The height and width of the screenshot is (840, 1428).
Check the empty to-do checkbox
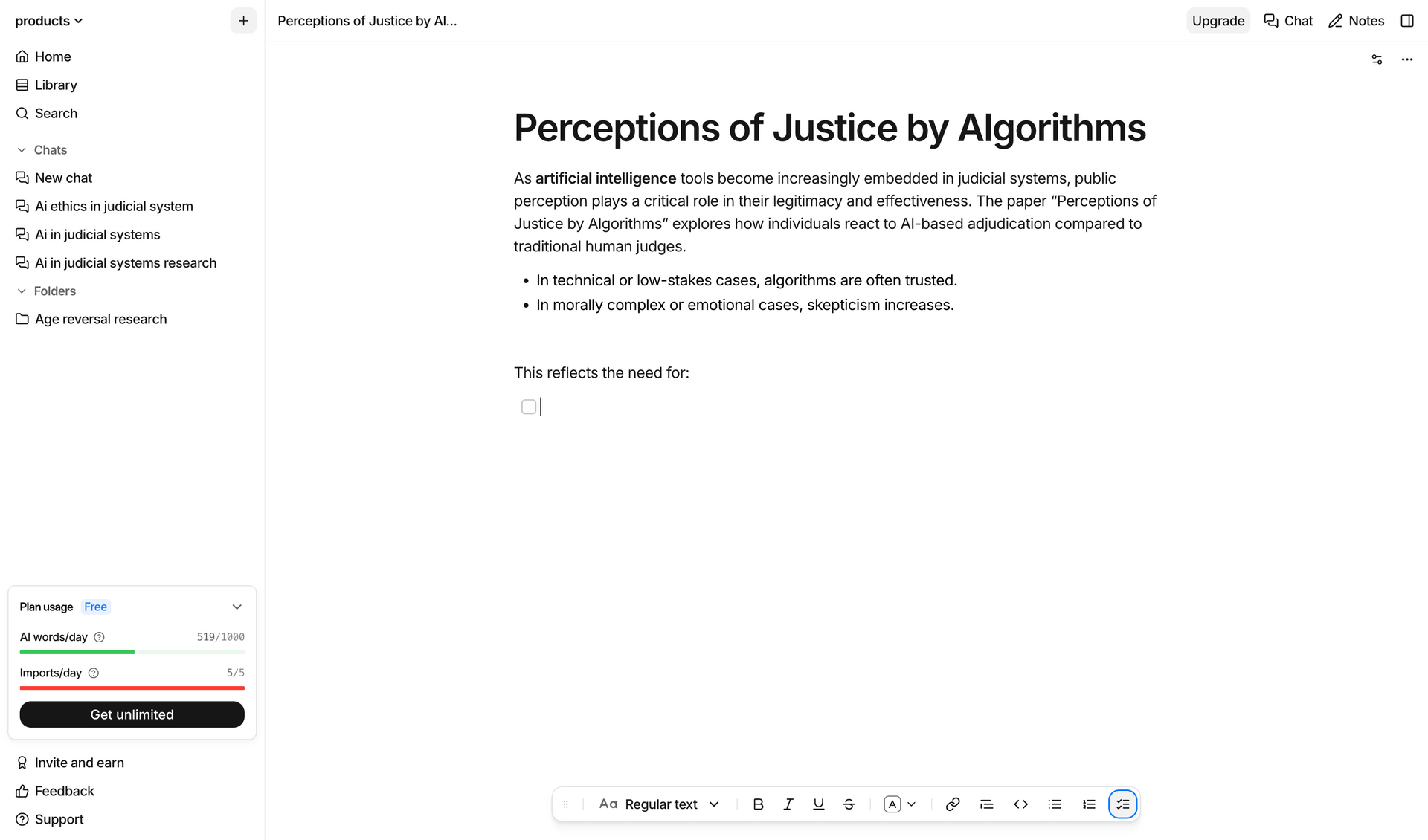(x=529, y=407)
